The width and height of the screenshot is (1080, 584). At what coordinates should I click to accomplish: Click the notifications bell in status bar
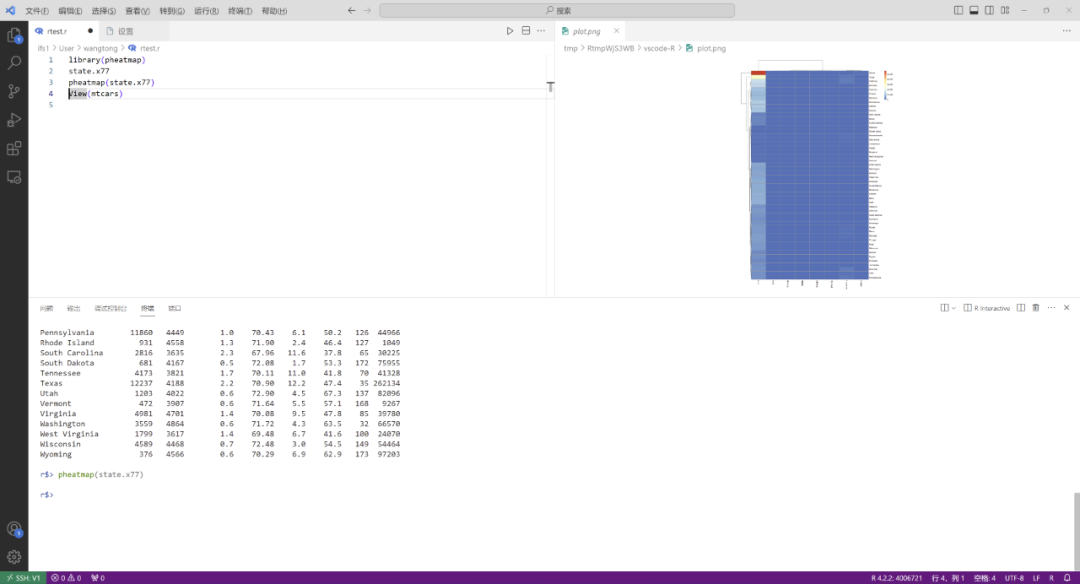coord(1067,578)
